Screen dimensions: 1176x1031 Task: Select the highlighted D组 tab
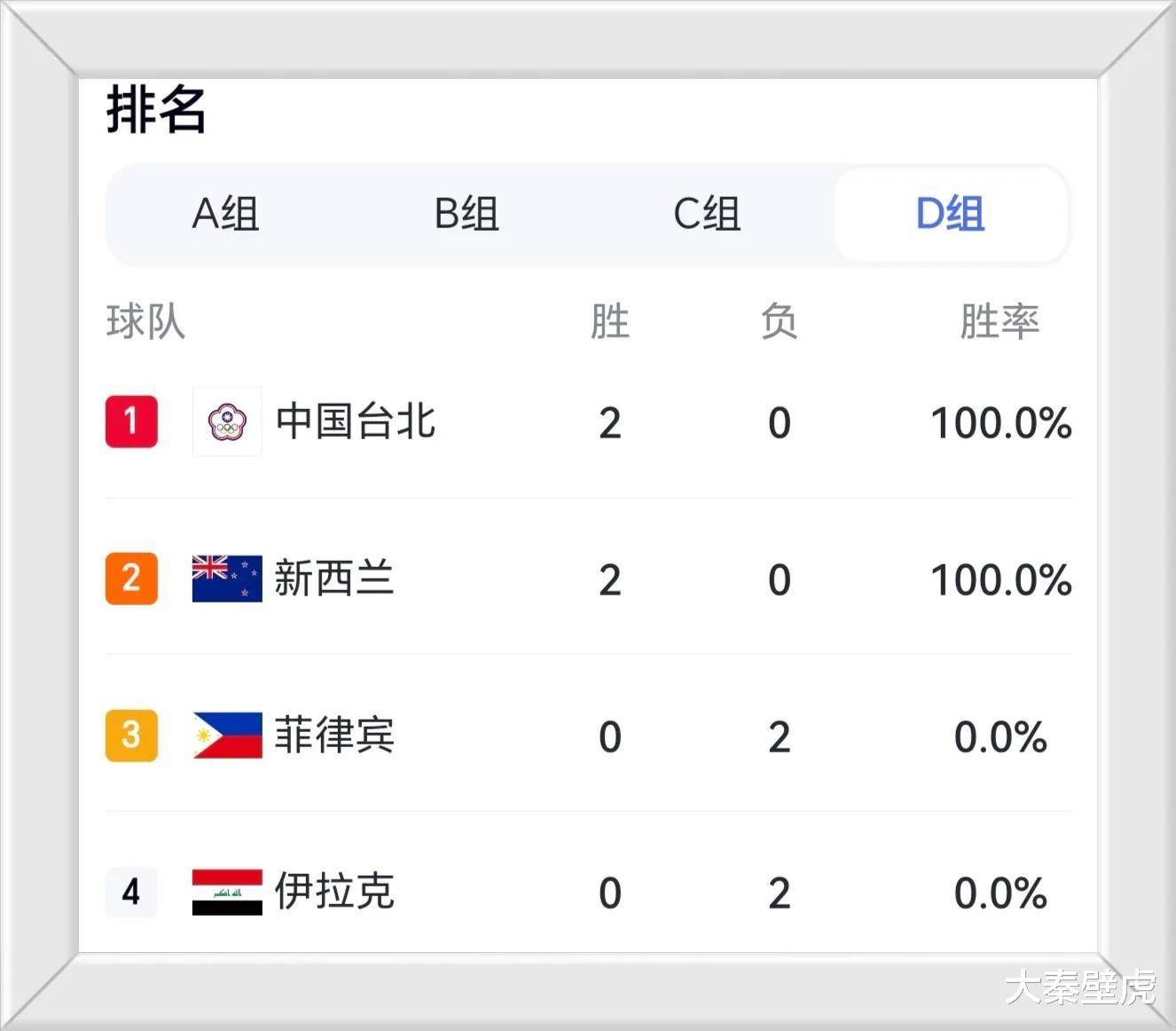[949, 215]
